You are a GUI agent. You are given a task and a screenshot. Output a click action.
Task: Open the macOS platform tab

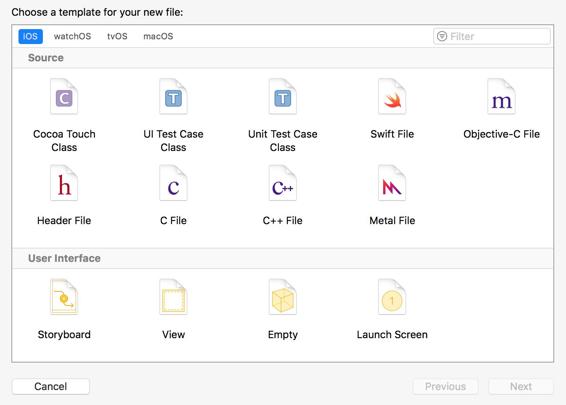(x=158, y=36)
